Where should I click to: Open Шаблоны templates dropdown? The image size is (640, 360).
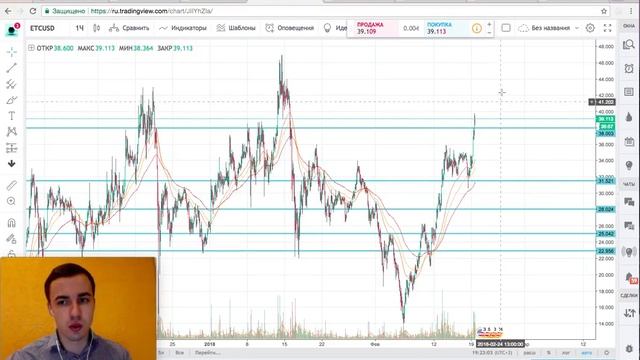click(x=236, y=28)
